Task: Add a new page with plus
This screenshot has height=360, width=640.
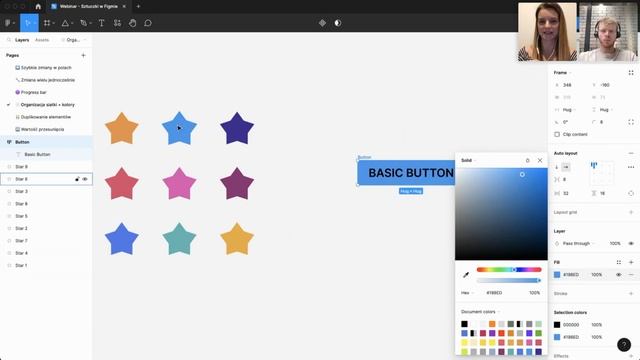Action: (83, 55)
